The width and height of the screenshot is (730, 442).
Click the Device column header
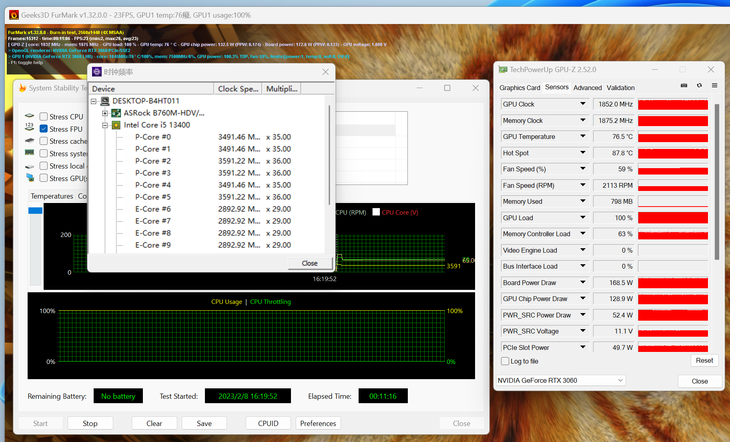pyautogui.click(x=151, y=88)
